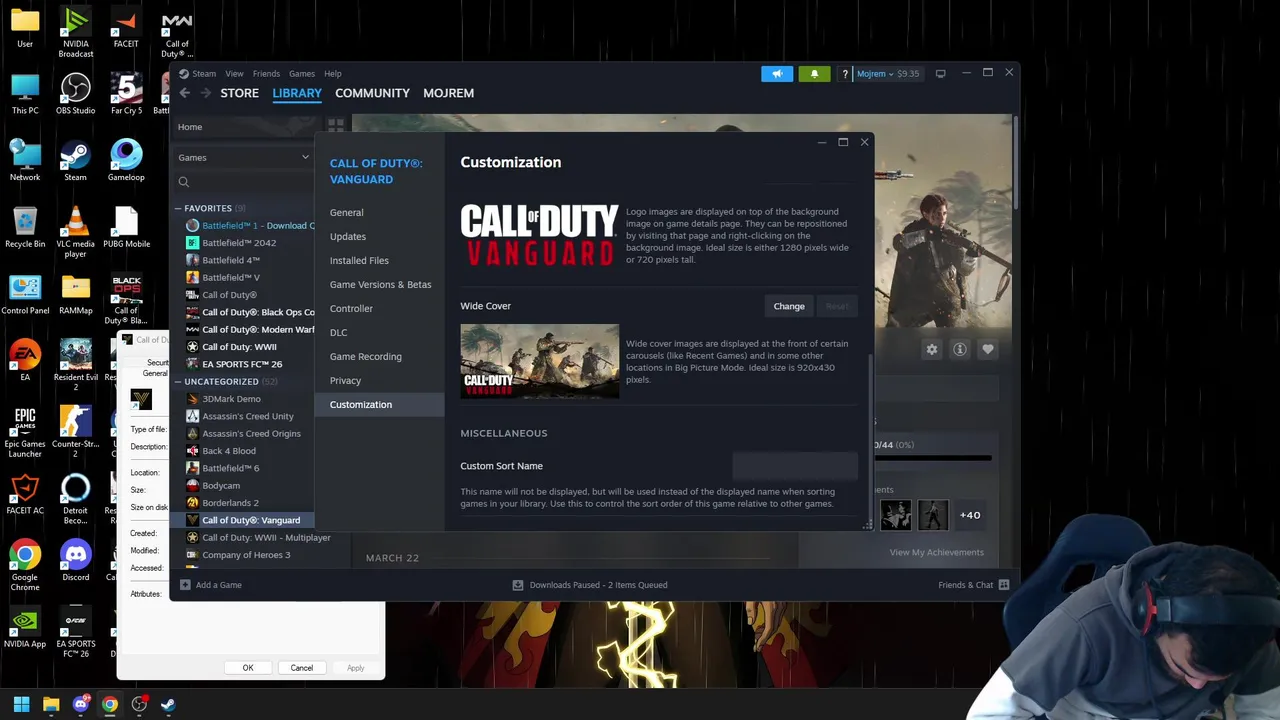Image resolution: width=1280 pixels, height=720 pixels.
Task: Select Recycle Bin on desktop
Action: [x=25, y=228]
